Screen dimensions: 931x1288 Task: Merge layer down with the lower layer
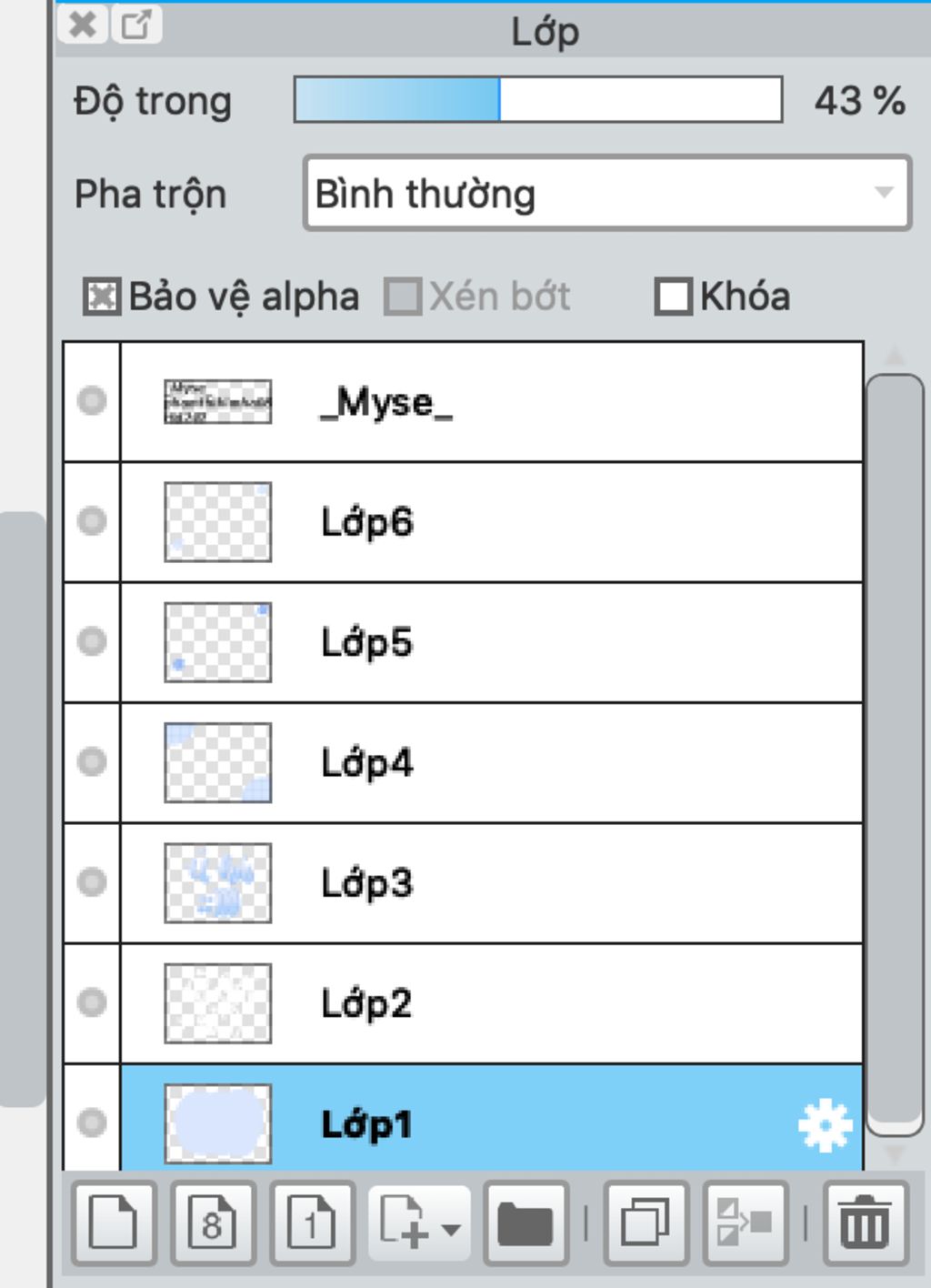745,1223
